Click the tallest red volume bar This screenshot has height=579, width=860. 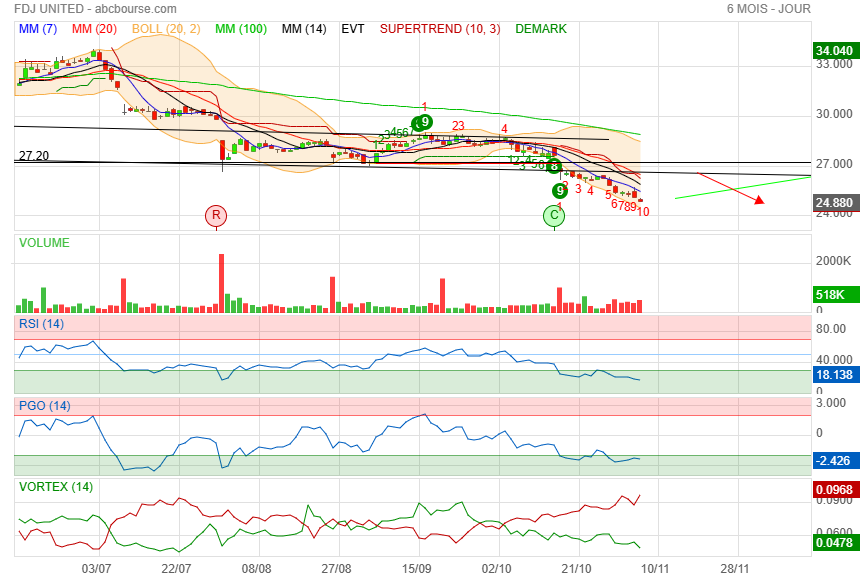coord(221,283)
